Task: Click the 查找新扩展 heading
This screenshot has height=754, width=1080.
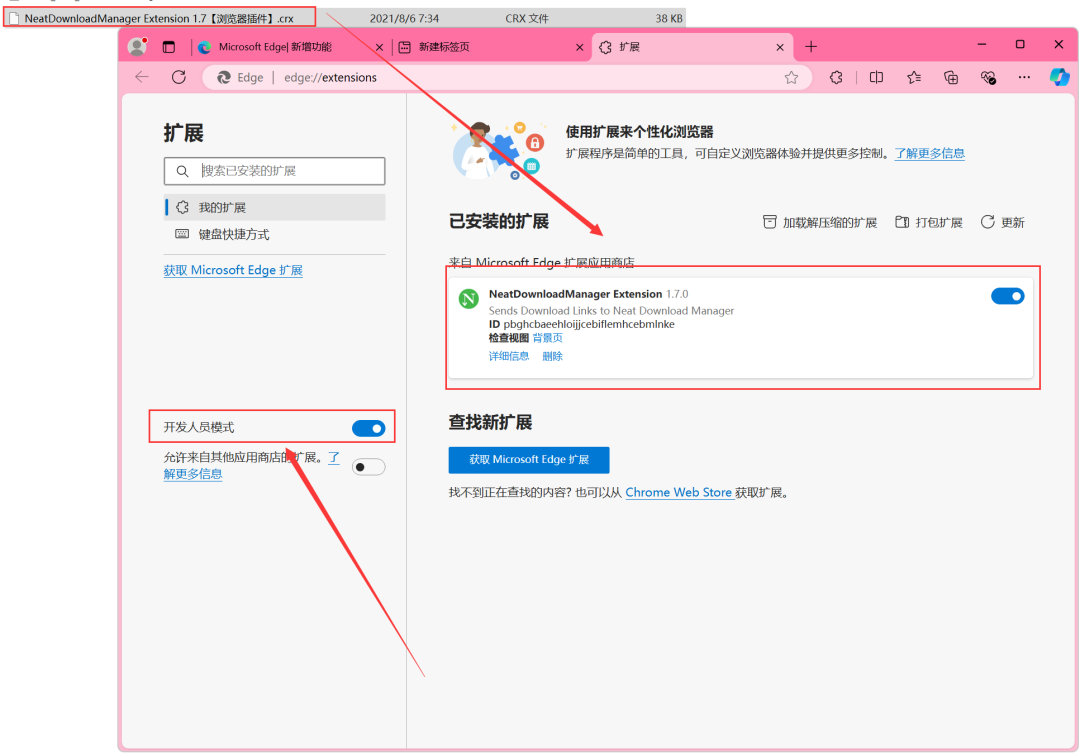Action: coord(490,422)
